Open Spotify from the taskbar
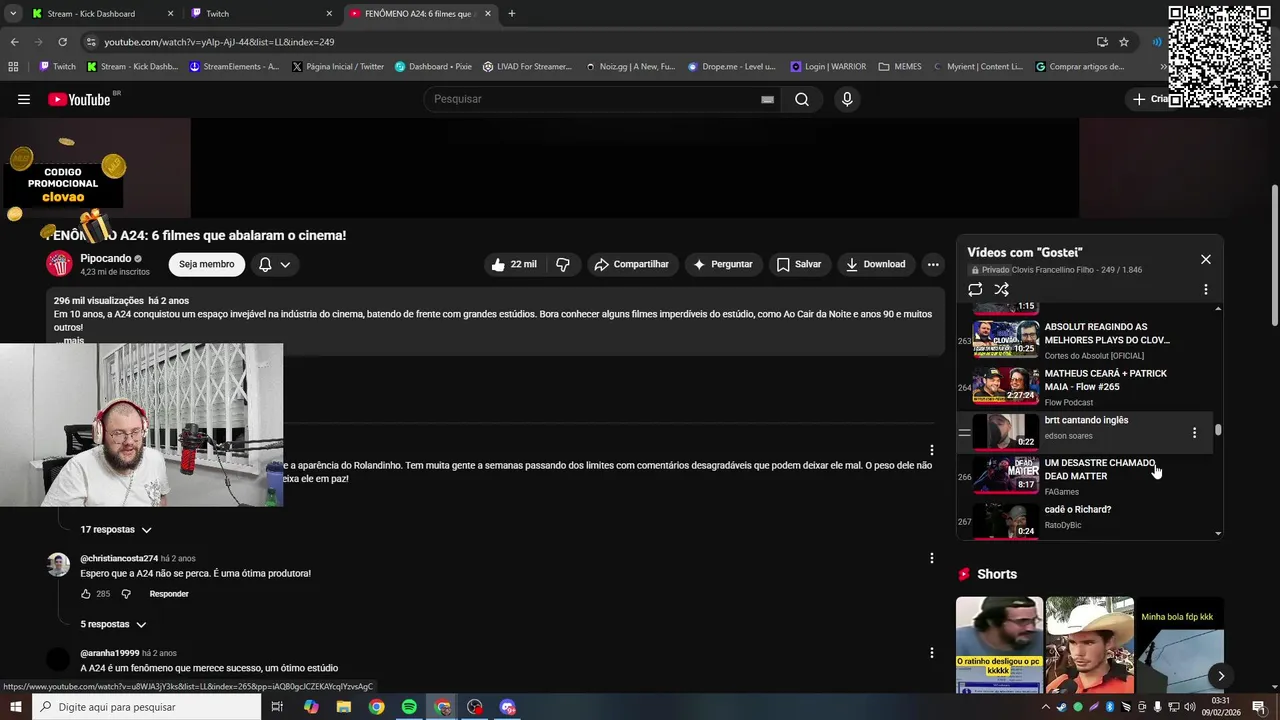This screenshot has height=720, width=1280. 409,707
